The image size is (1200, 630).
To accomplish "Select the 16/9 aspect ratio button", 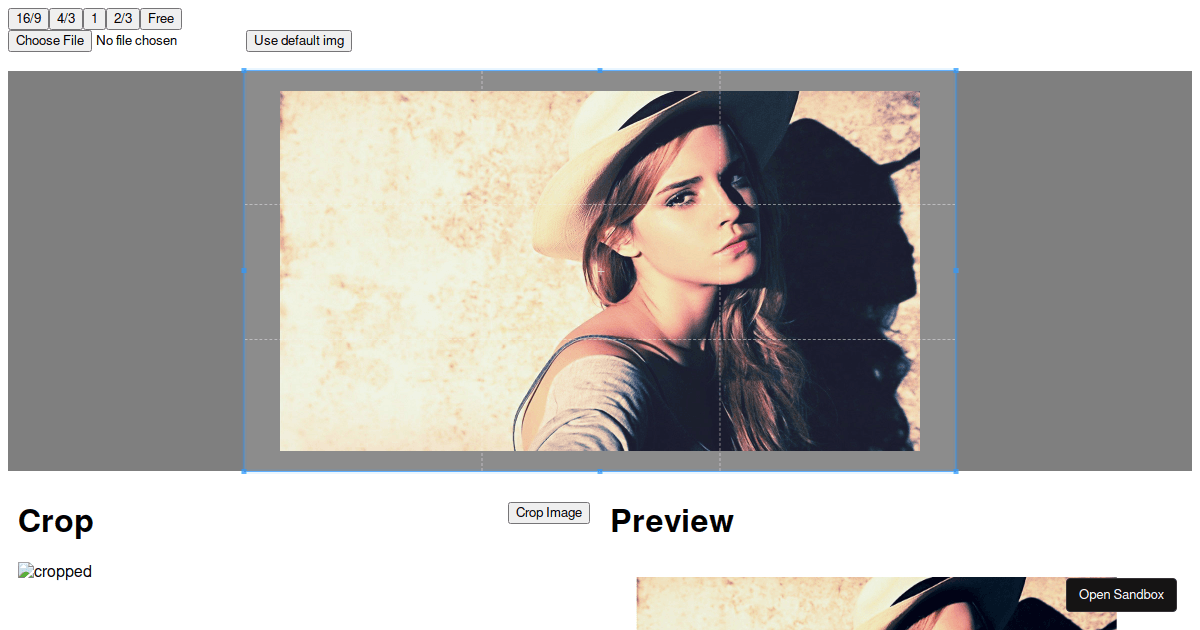I will point(28,19).
